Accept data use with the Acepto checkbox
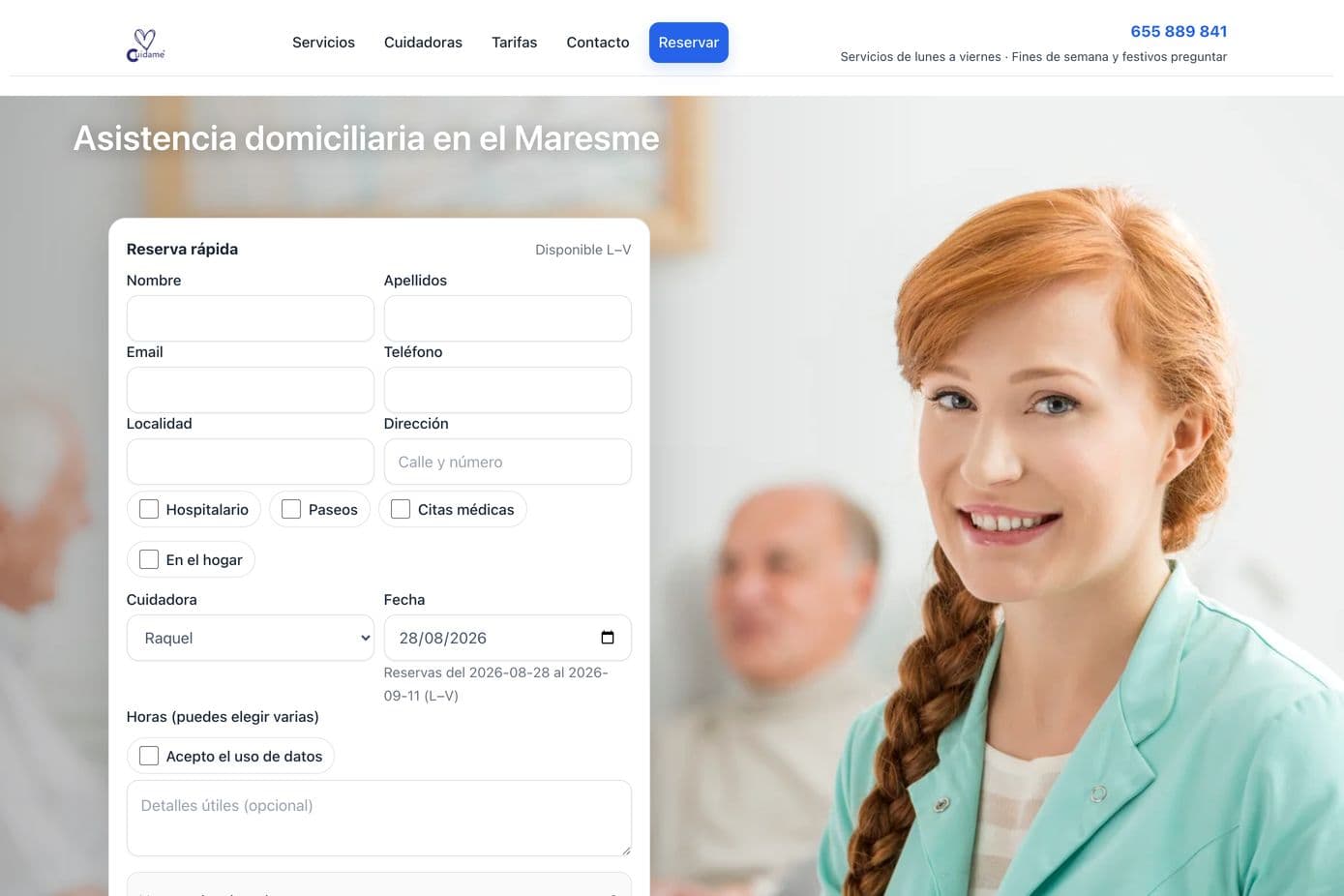 pyautogui.click(x=149, y=756)
